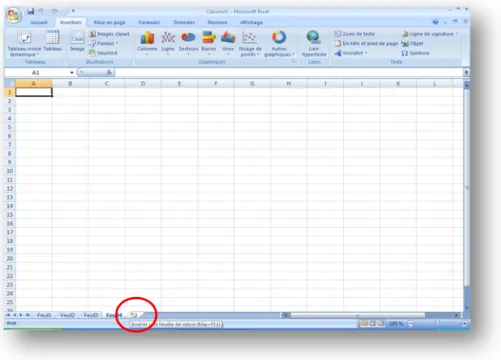Click the SmartArt button

pyautogui.click(x=103, y=53)
